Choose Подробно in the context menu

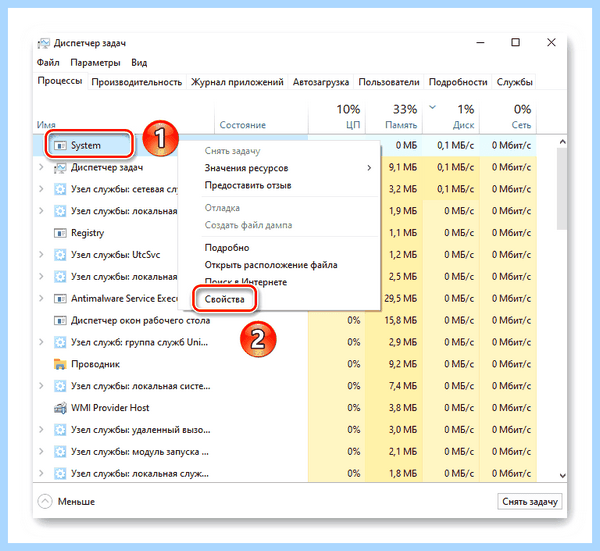[x=227, y=248]
